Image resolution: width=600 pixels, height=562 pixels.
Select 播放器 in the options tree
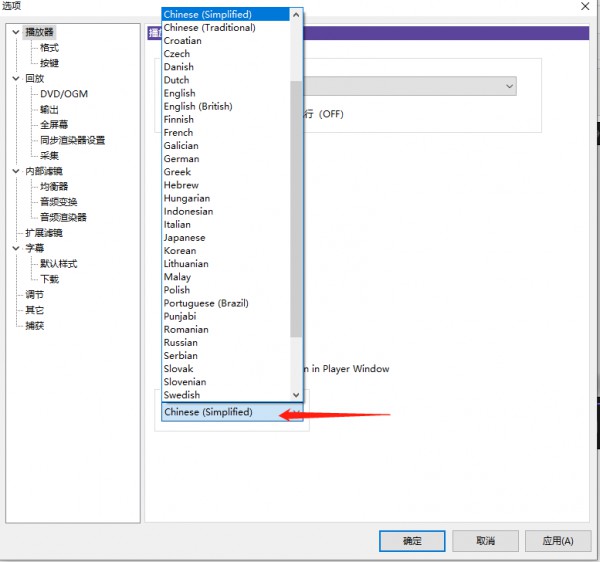click(39, 32)
